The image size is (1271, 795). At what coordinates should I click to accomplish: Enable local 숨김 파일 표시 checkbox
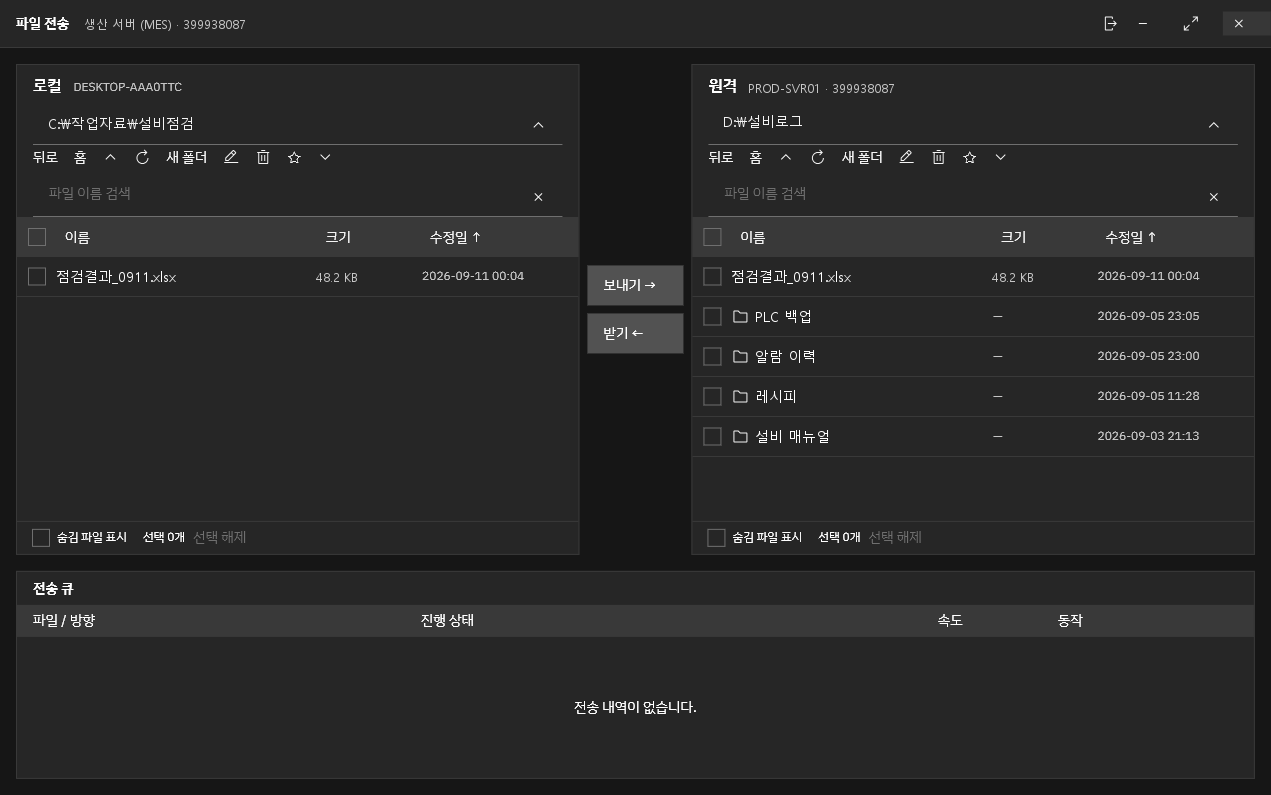tap(41, 537)
